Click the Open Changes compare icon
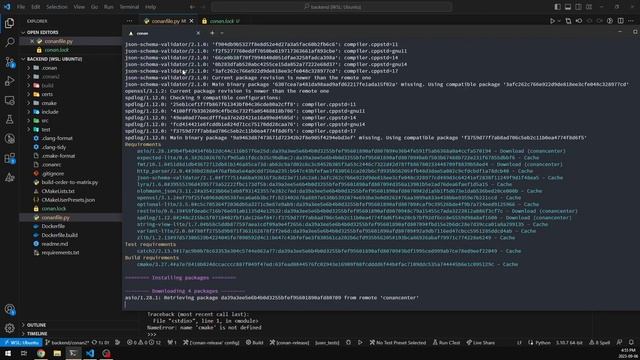The image size is (640, 360). coord(568,21)
